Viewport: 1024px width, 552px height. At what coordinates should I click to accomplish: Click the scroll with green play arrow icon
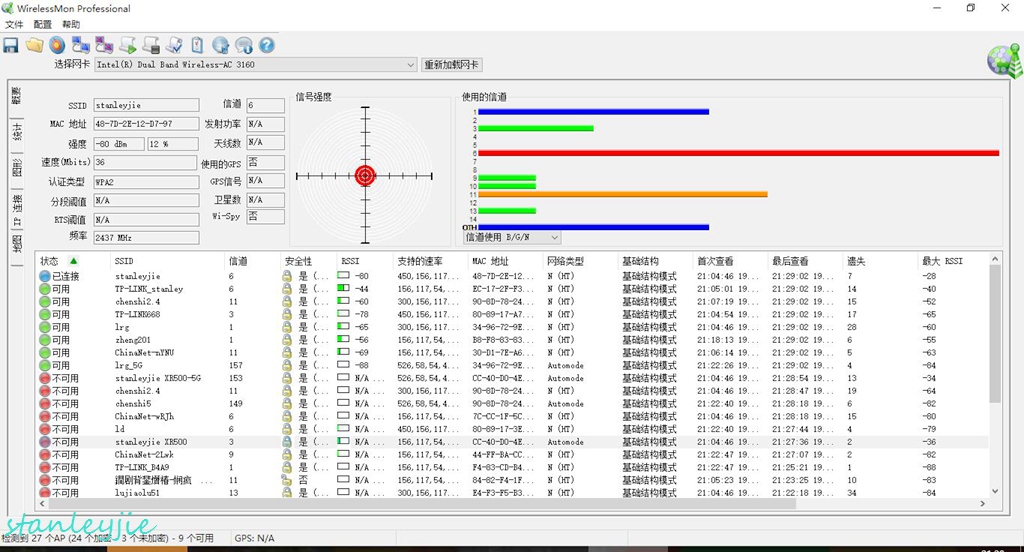[128, 45]
